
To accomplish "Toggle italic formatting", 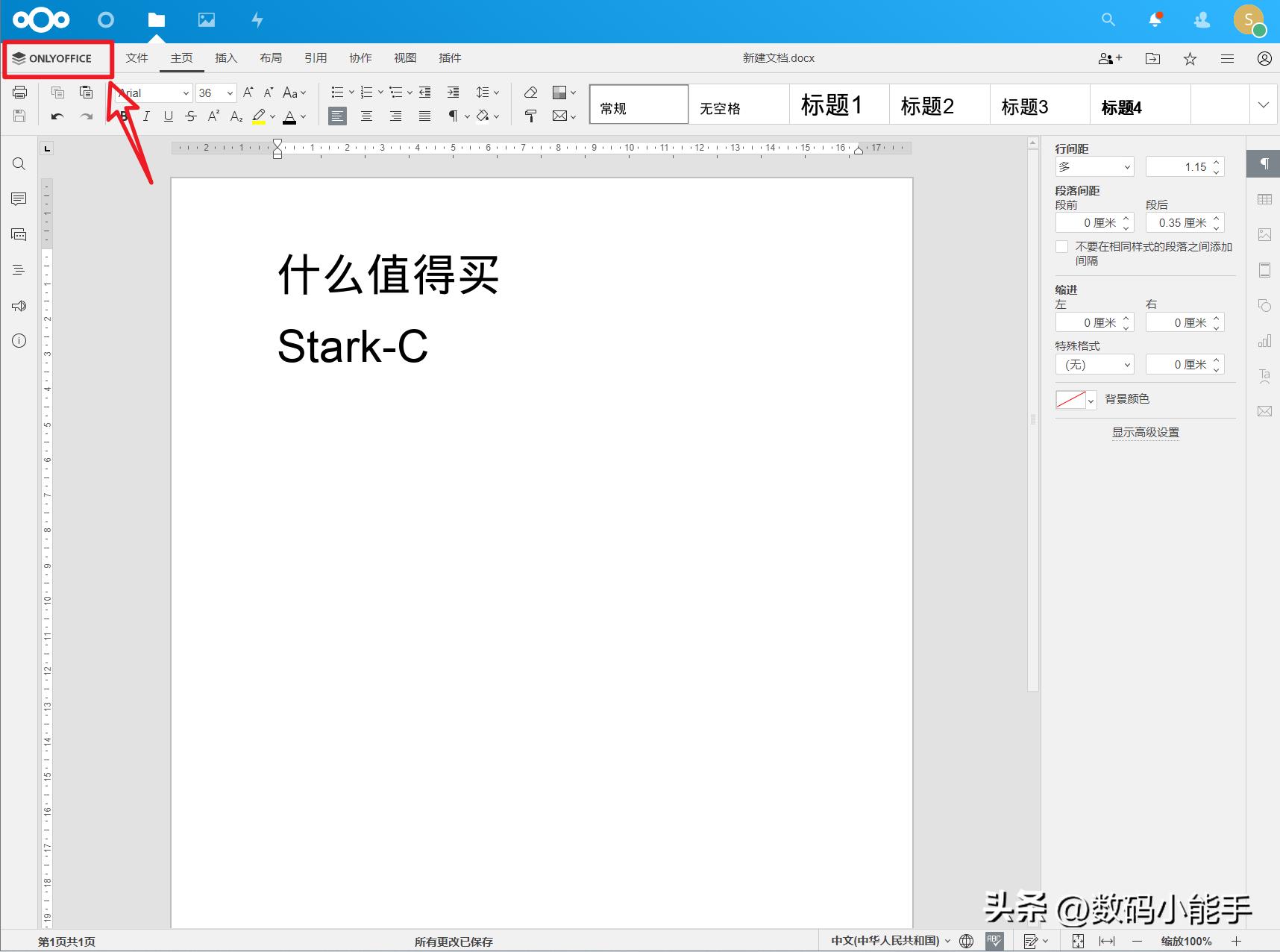I will [x=146, y=116].
